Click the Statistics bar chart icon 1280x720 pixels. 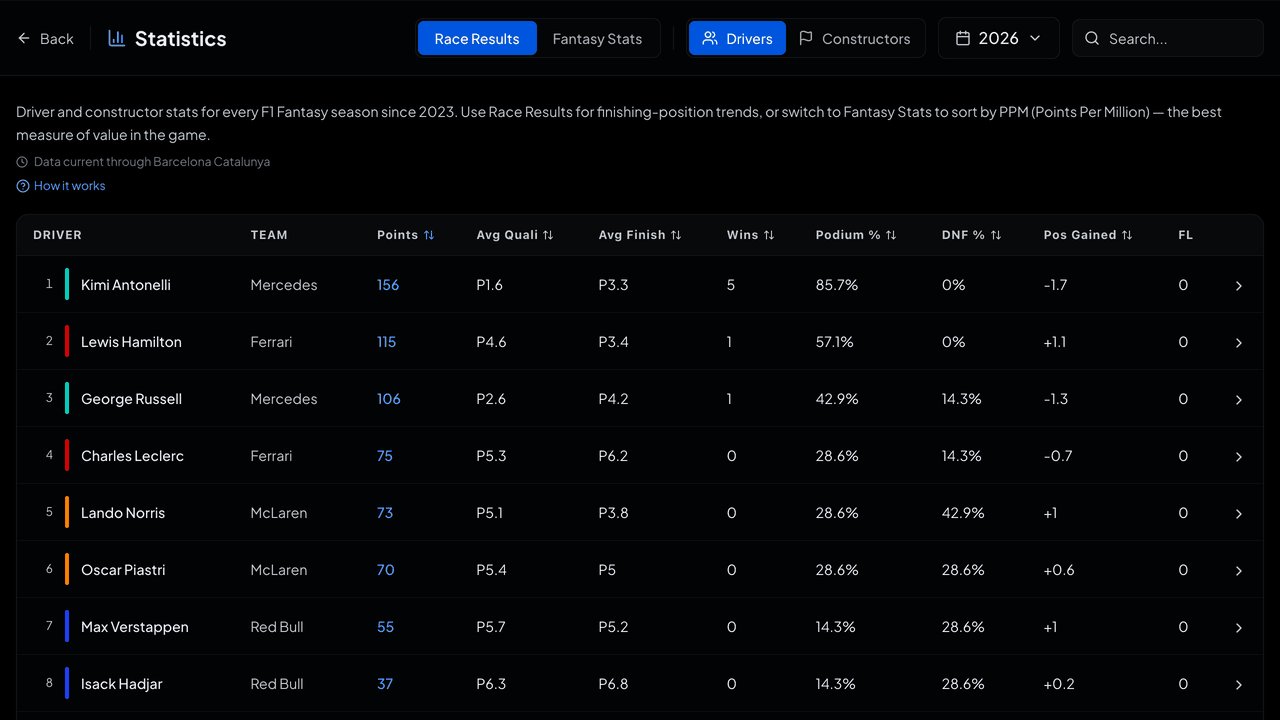(117, 38)
